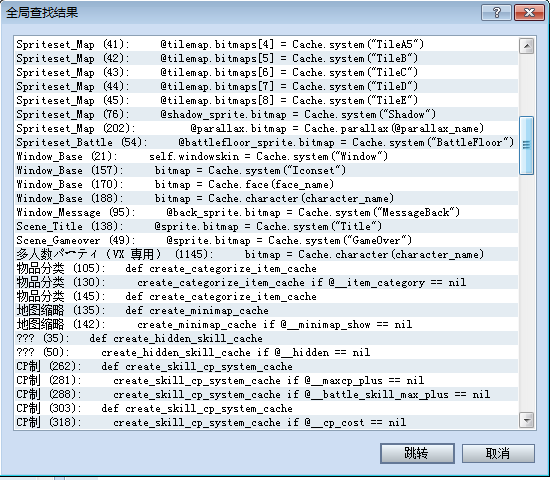
Task: Select the CP制 (288) battle_skill_max_plus result
Action: coord(266,395)
